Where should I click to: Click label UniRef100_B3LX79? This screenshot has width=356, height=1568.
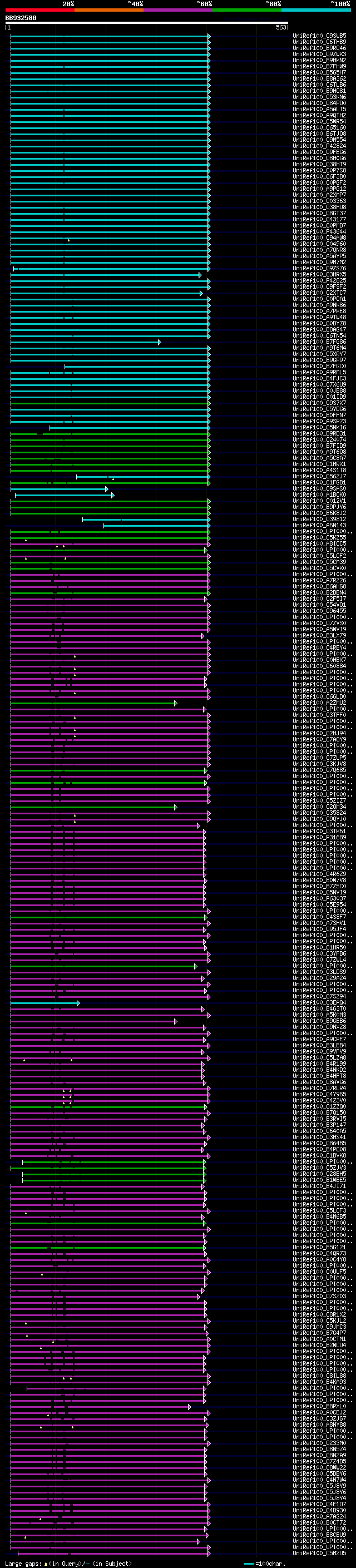click(319, 635)
